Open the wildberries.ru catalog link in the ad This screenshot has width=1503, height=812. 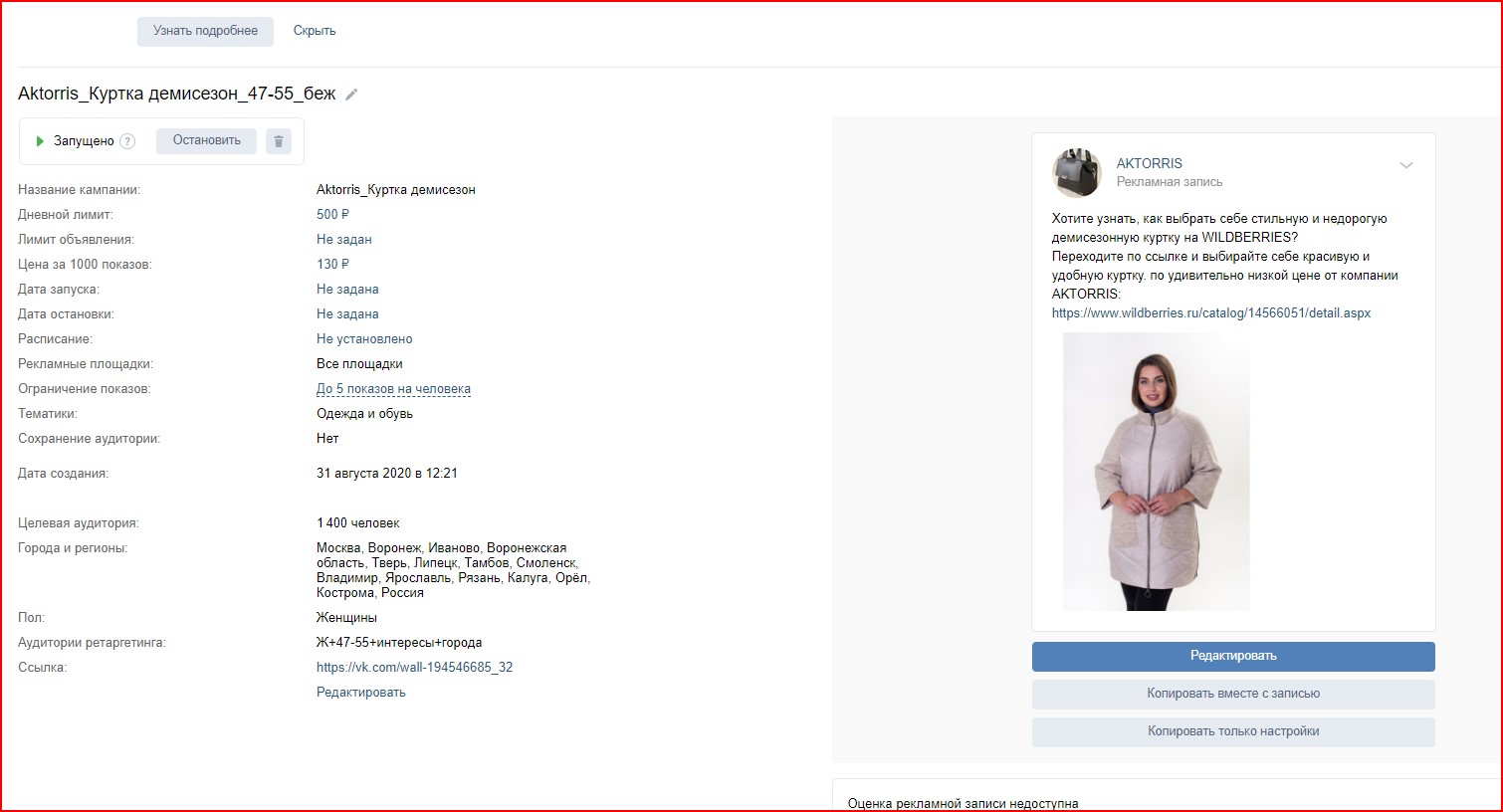pyautogui.click(x=1210, y=312)
